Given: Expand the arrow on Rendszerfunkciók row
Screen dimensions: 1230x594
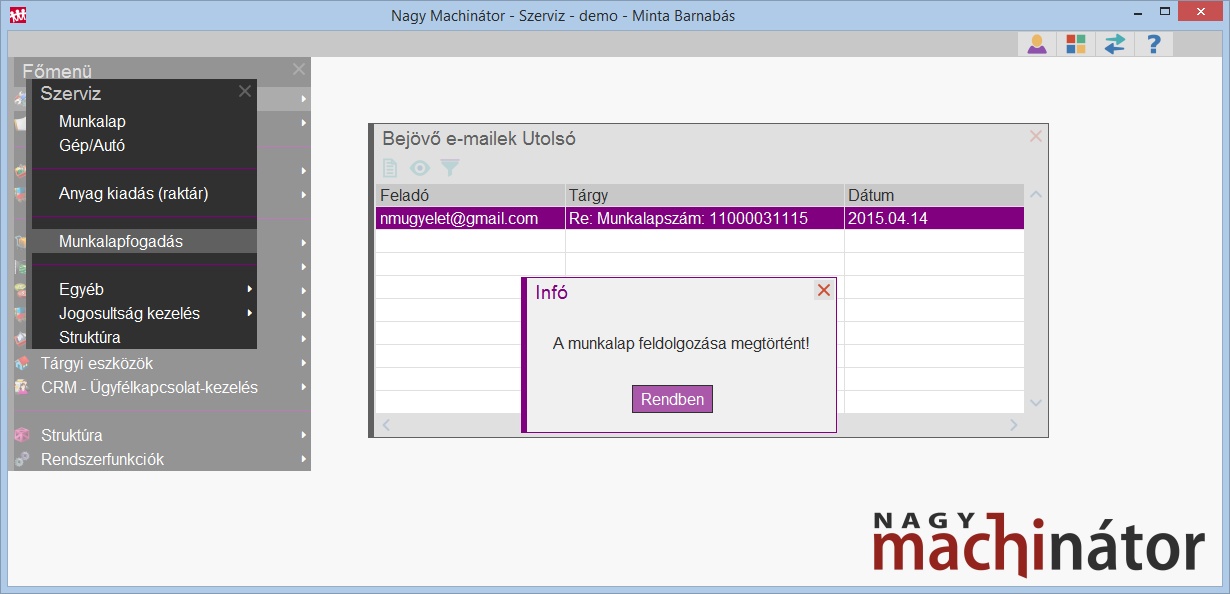Looking at the screenshot, I should tap(303, 459).
